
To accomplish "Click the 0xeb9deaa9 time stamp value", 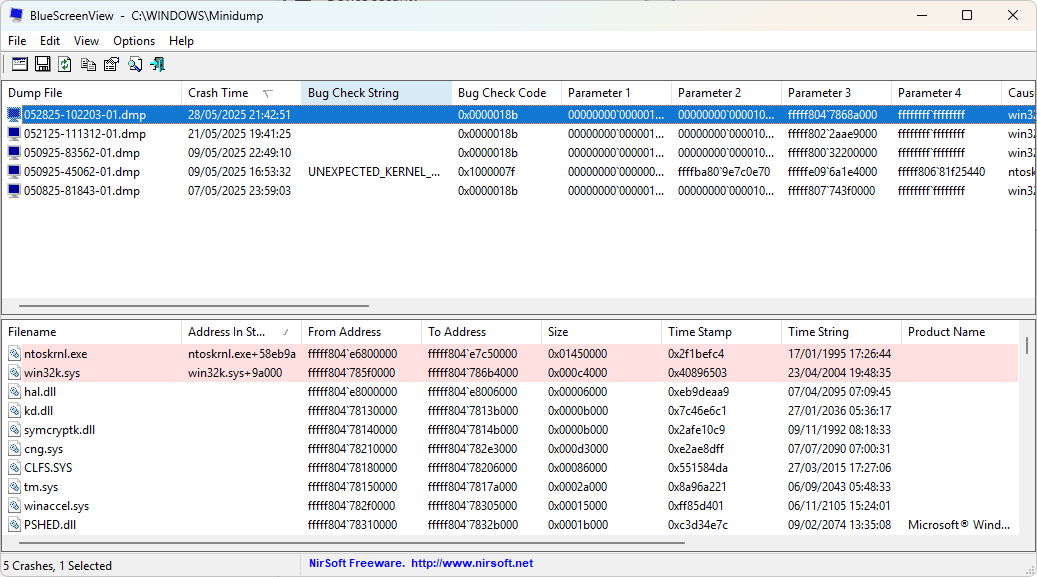I will coord(698,392).
